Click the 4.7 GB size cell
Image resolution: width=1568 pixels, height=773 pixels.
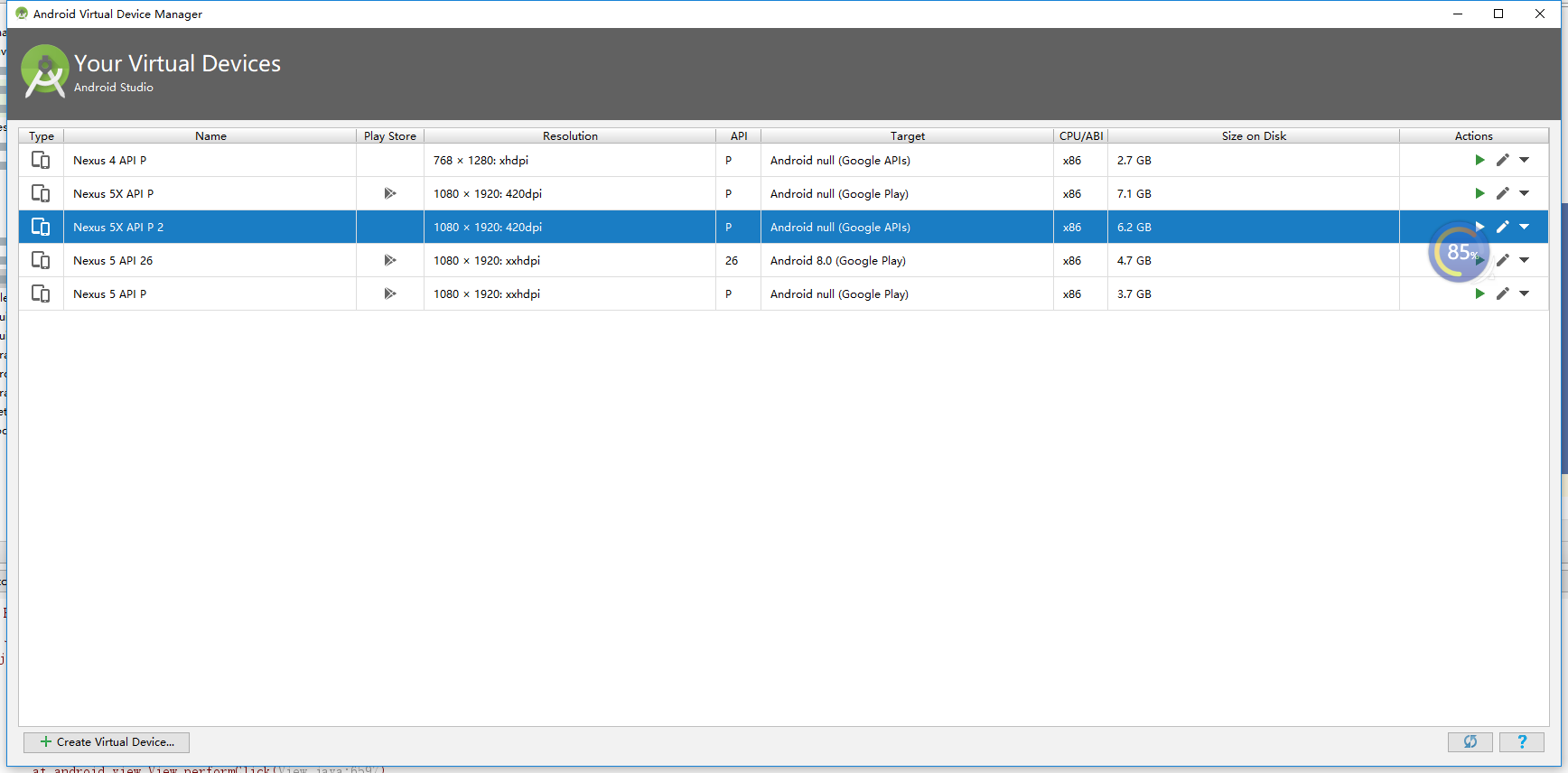point(1254,260)
